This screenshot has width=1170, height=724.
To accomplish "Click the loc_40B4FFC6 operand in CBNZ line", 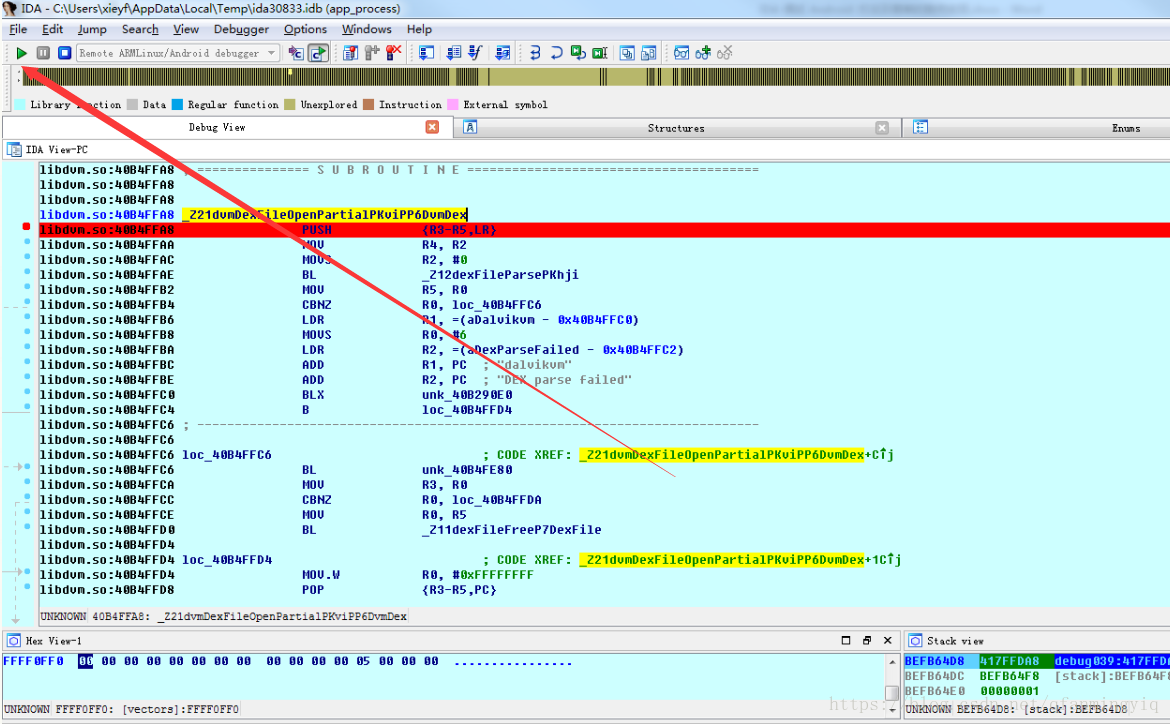I will point(497,305).
